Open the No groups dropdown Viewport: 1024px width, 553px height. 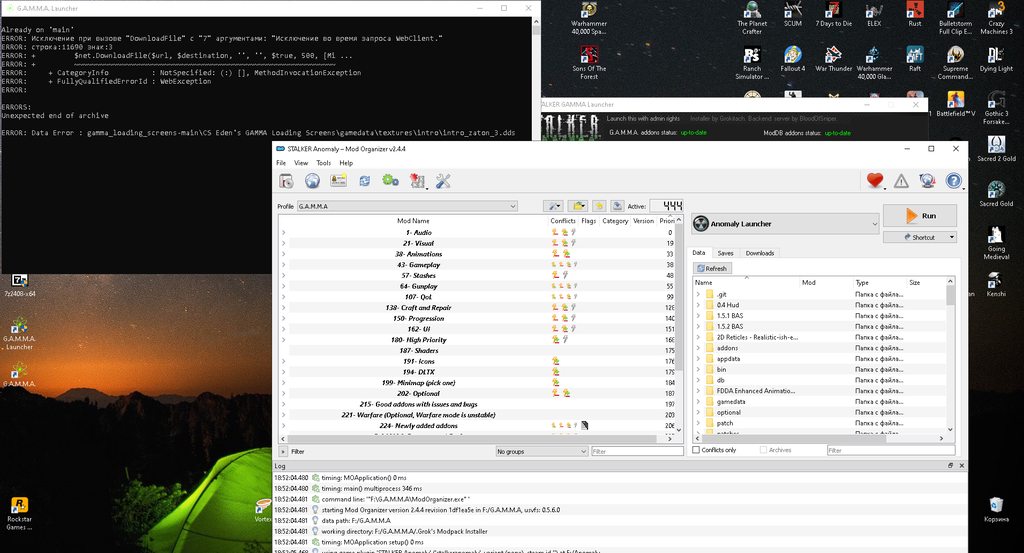(x=541, y=451)
